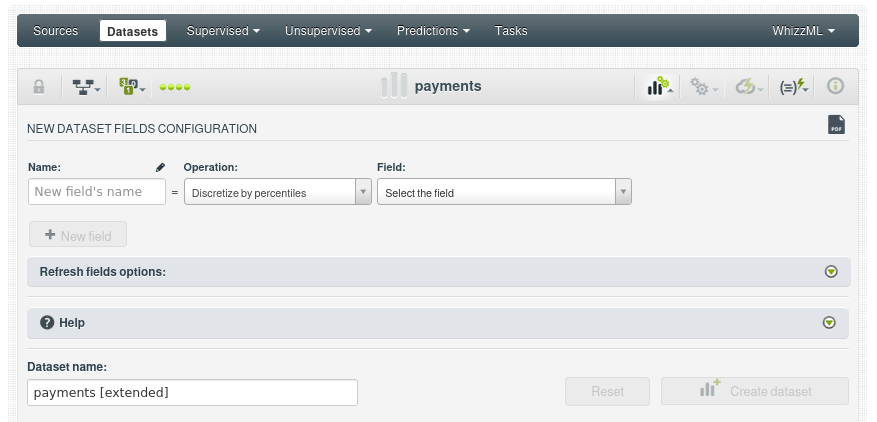Download the PDF document icon
Screen dimensions: 877x422
pyautogui.click(x=836, y=124)
